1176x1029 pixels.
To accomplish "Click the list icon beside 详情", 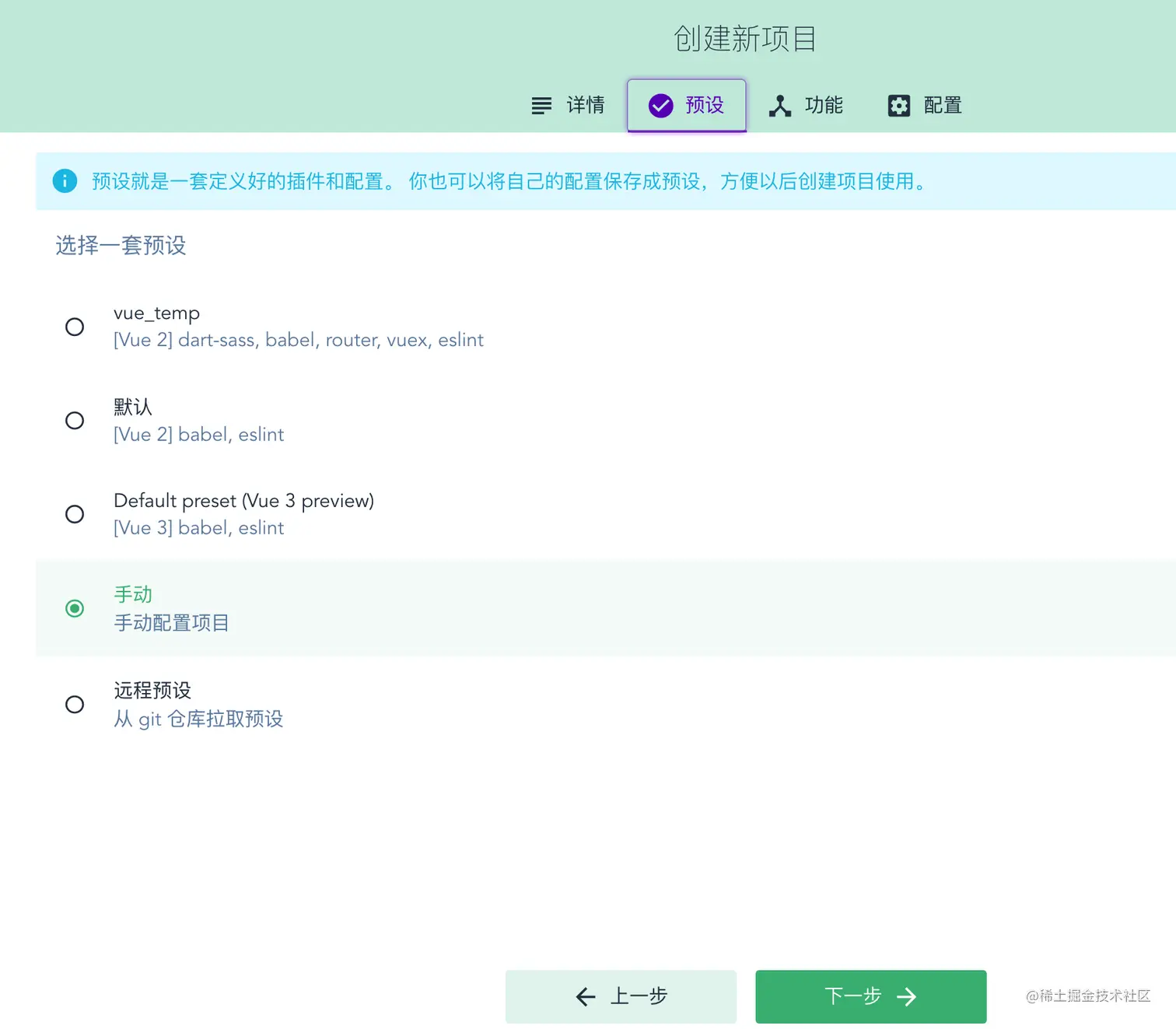I will coord(541,106).
